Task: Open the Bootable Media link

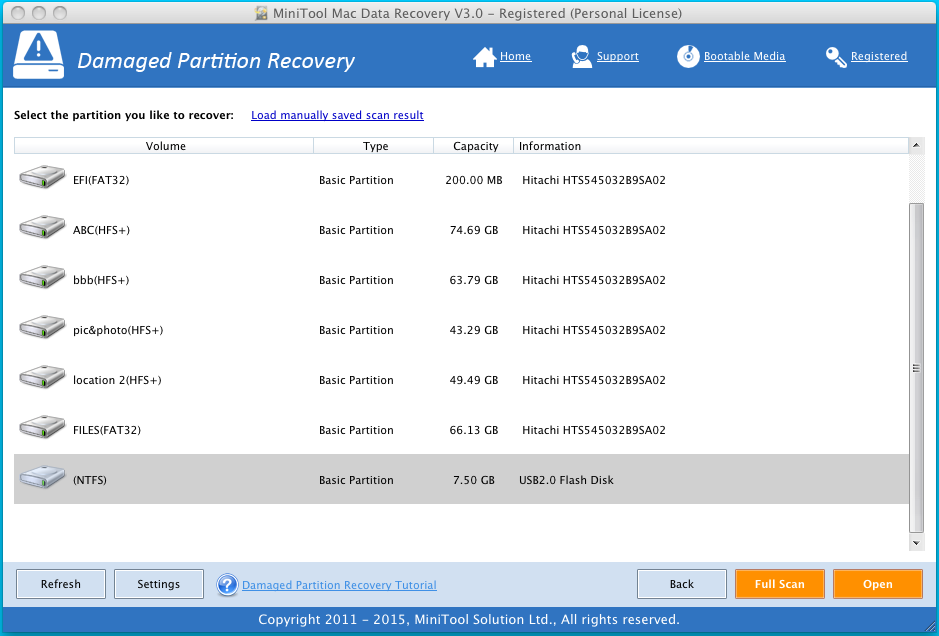Action: pos(744,56)
